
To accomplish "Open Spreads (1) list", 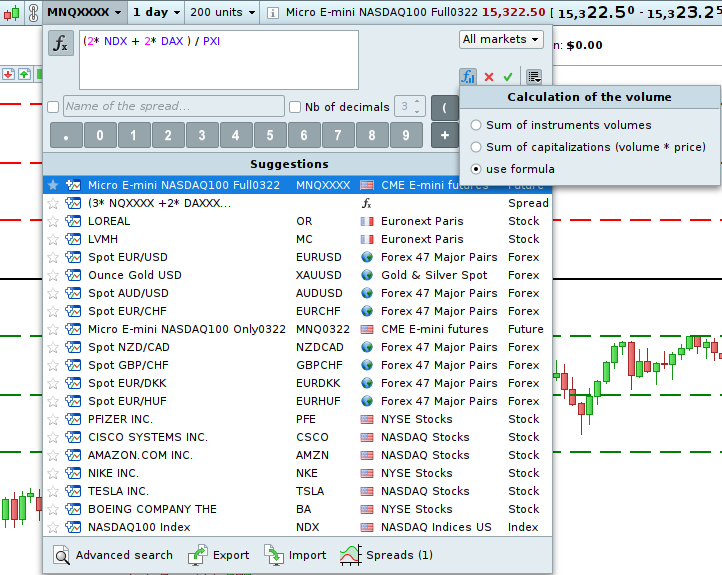I will pos(386,555).
